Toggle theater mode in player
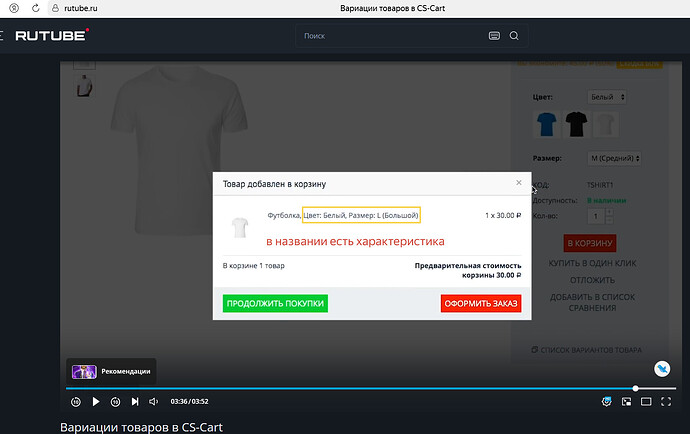The height and width of the screenshot is (434, 690). pos(646,402)
